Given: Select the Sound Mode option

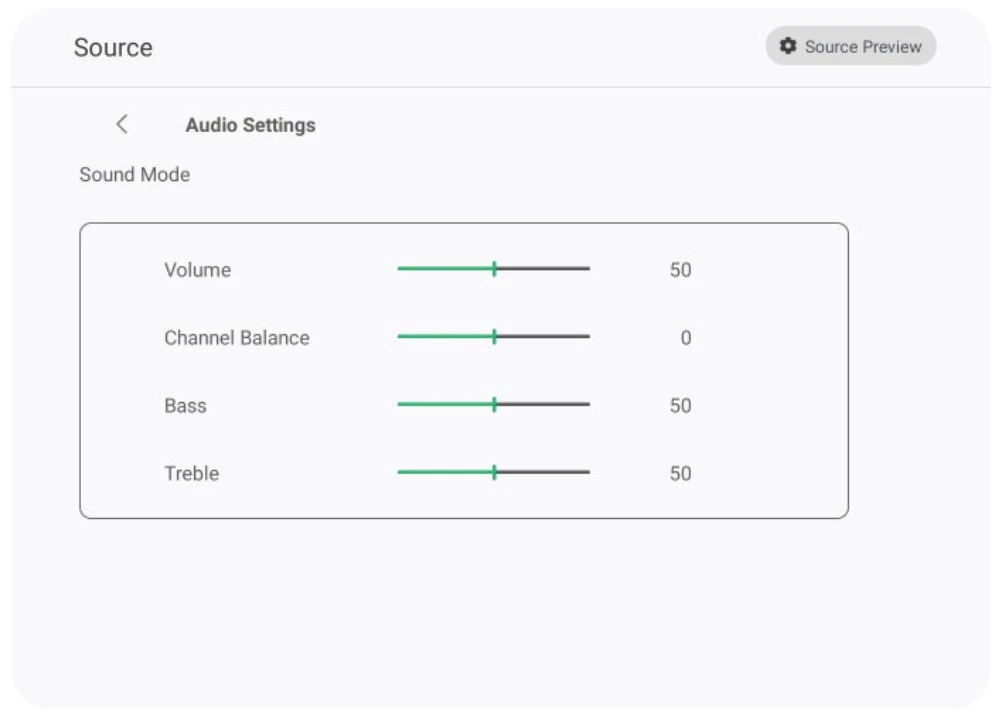Looking at the screenshot, I should click(x=135, y=174).
